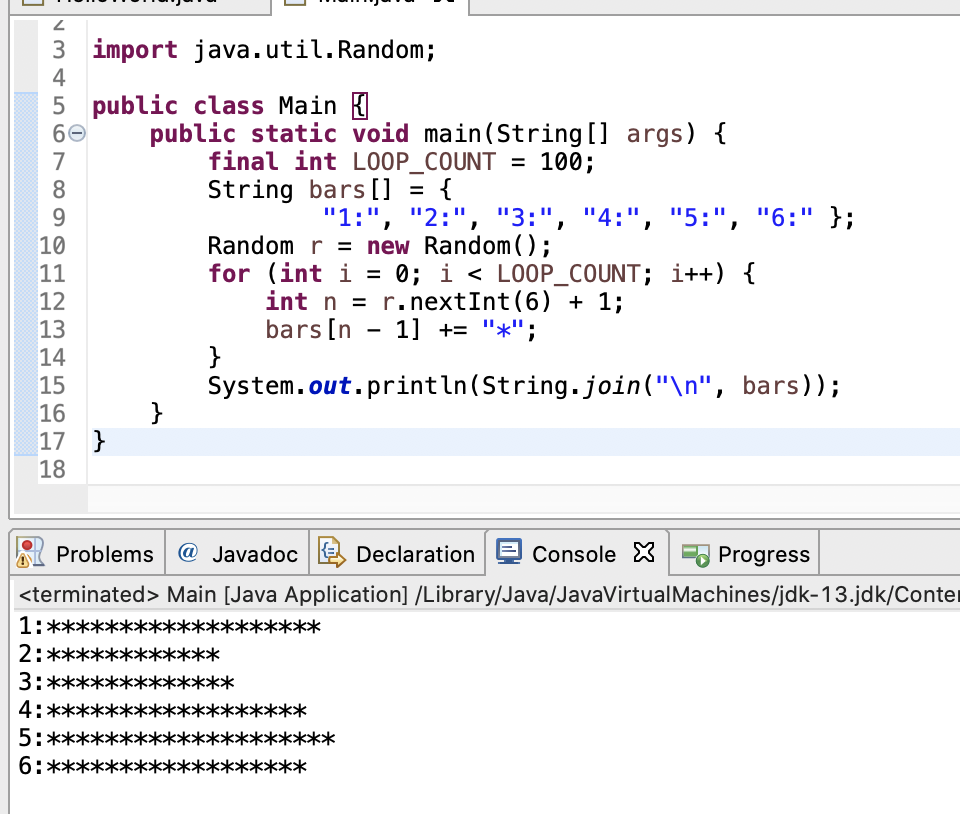
Task: Click line number 18 in the gutter
Action: (x=53, y=469)
